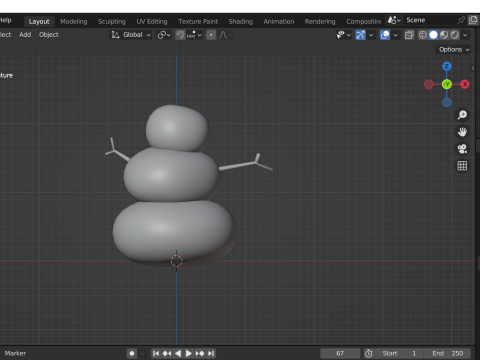Viewport: 480px width, 360px height.
Task: Open the timeline Marker menu
Action: pos(15,353)
